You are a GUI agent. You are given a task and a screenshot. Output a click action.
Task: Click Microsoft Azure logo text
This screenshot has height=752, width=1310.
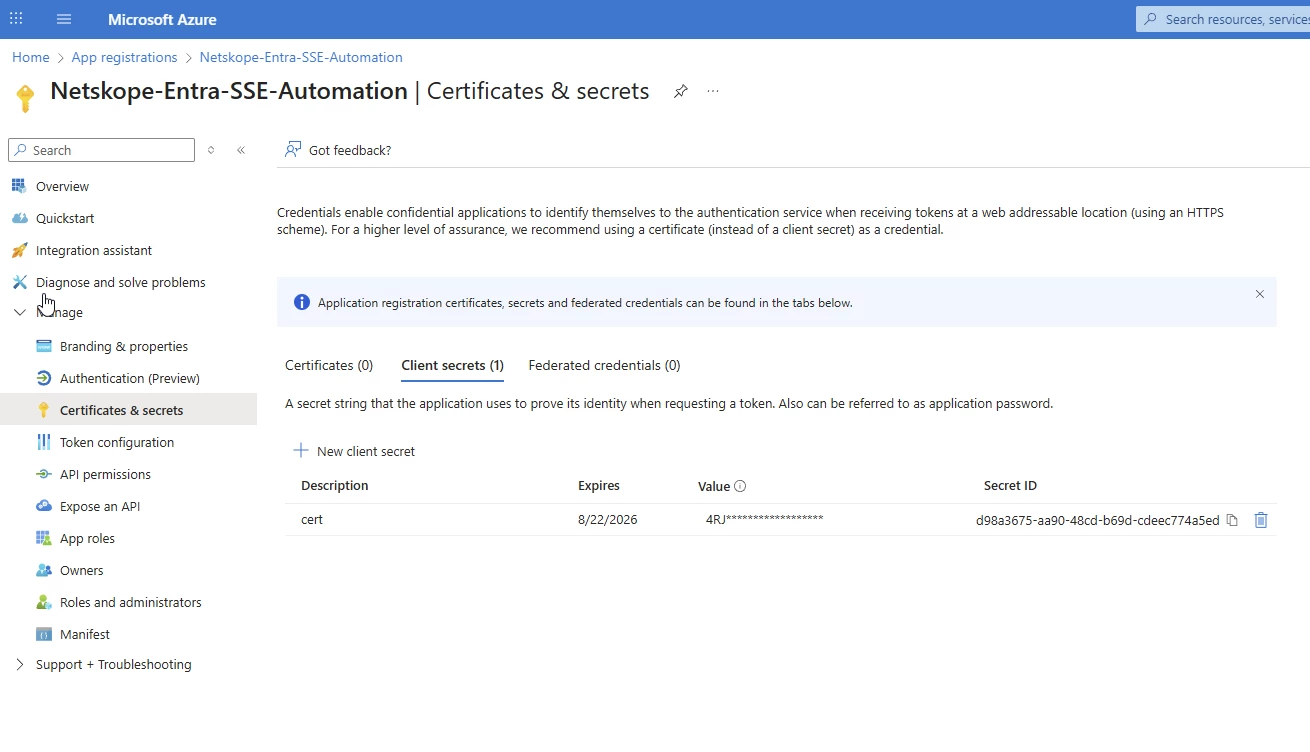point(162,19)
